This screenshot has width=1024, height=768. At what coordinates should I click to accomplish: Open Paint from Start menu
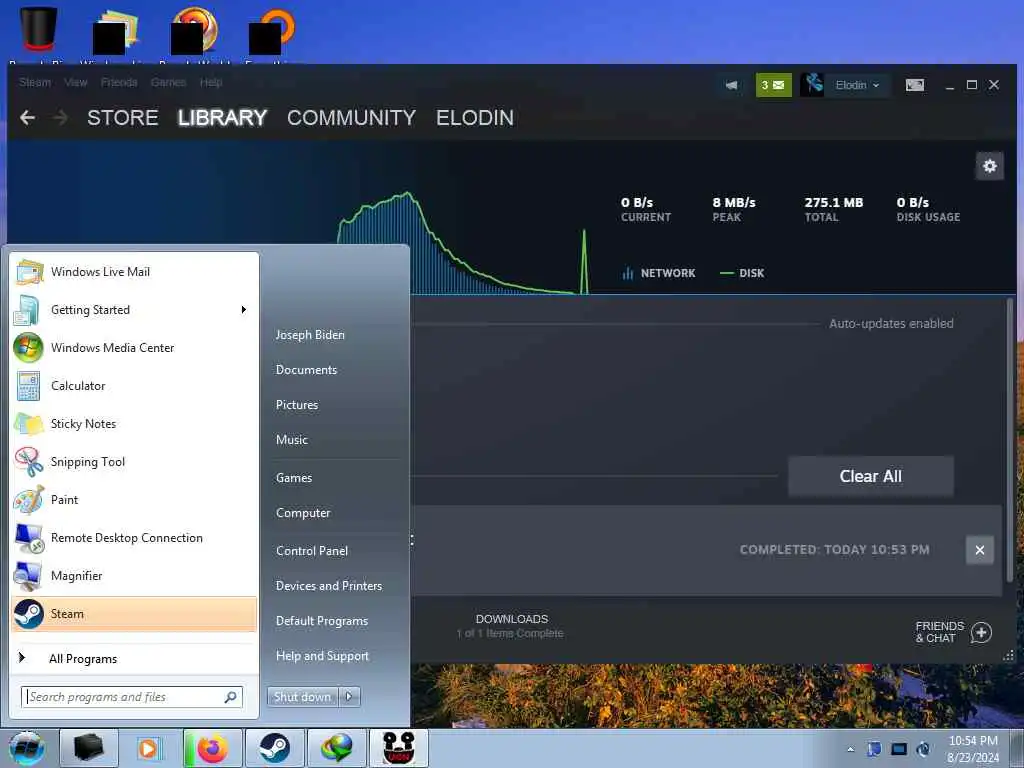click(x=134, y=500)
